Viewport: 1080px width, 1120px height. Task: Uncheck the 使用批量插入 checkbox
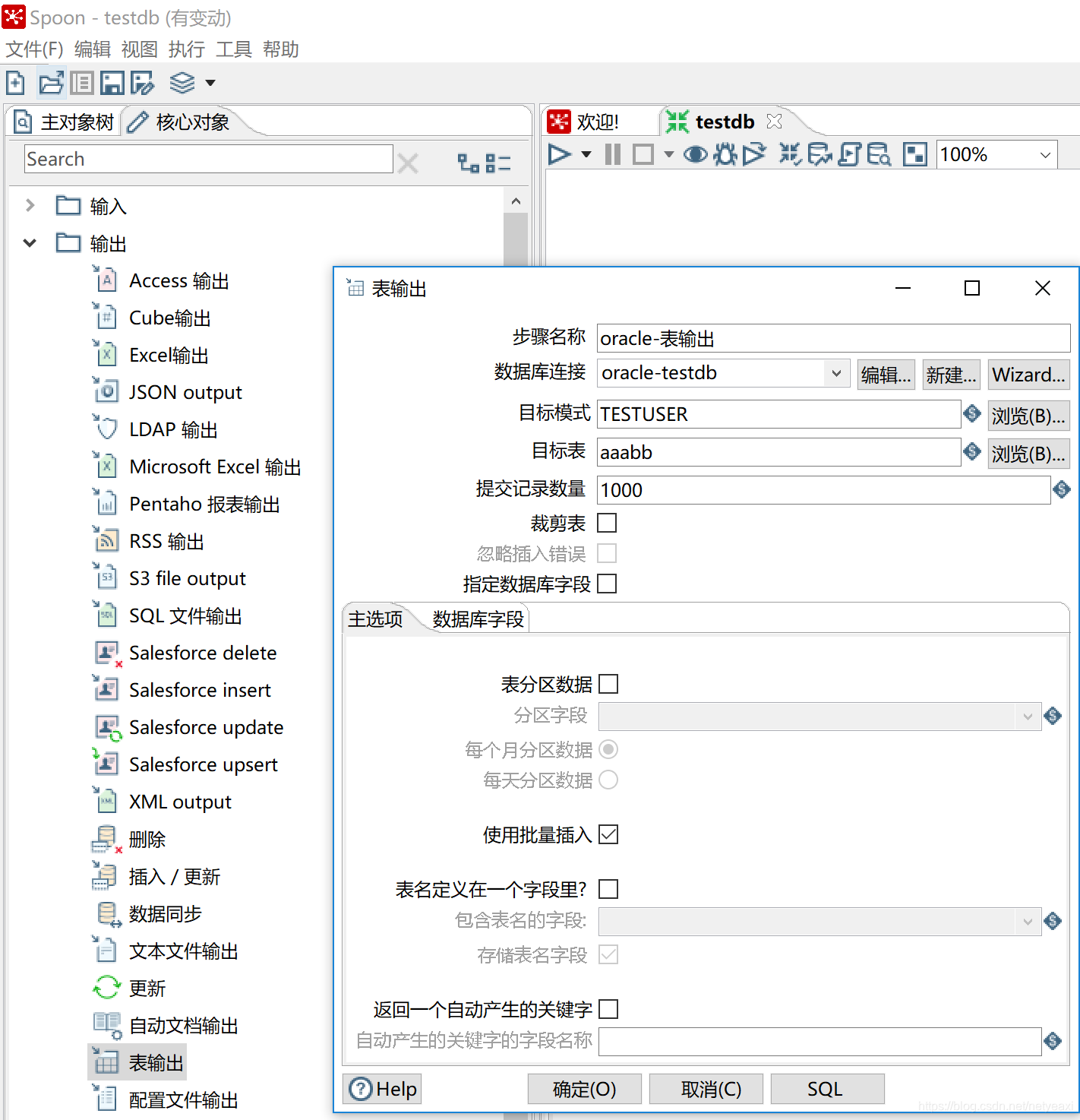pyautogui.click(x=608, y=834)
